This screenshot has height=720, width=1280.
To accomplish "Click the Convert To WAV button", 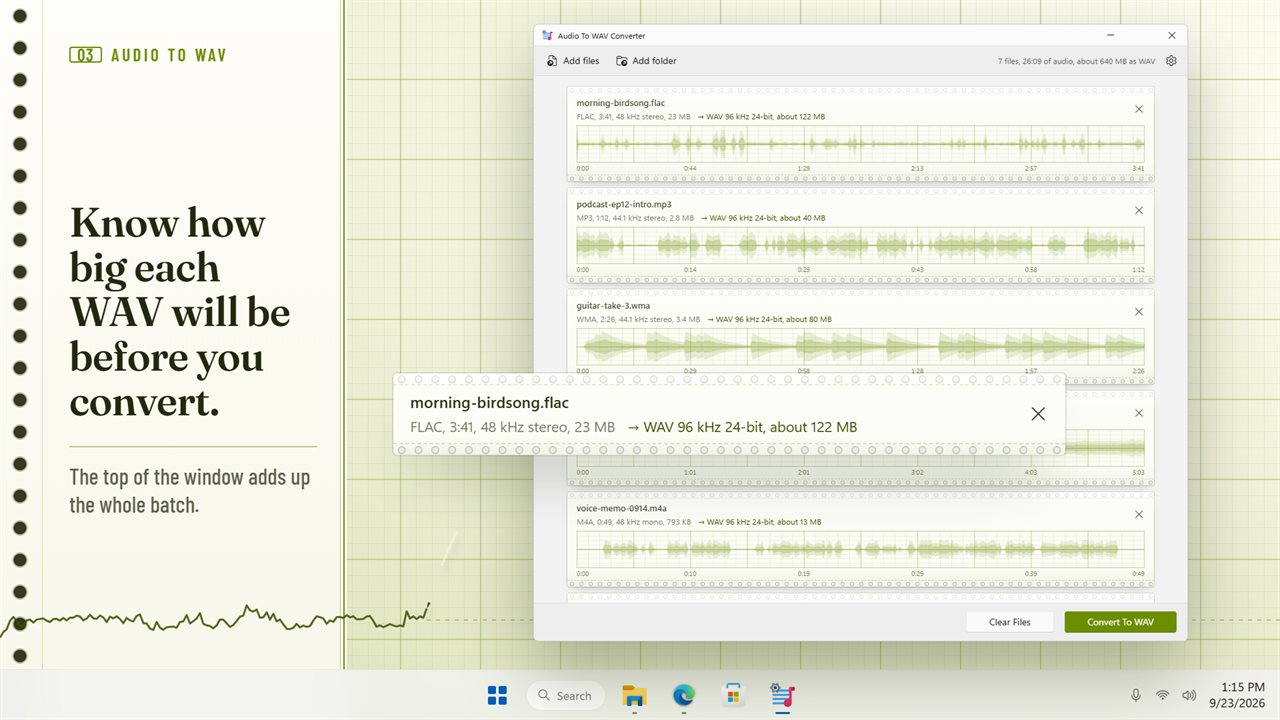I will pyautogui.click(x=1120, y=622).
